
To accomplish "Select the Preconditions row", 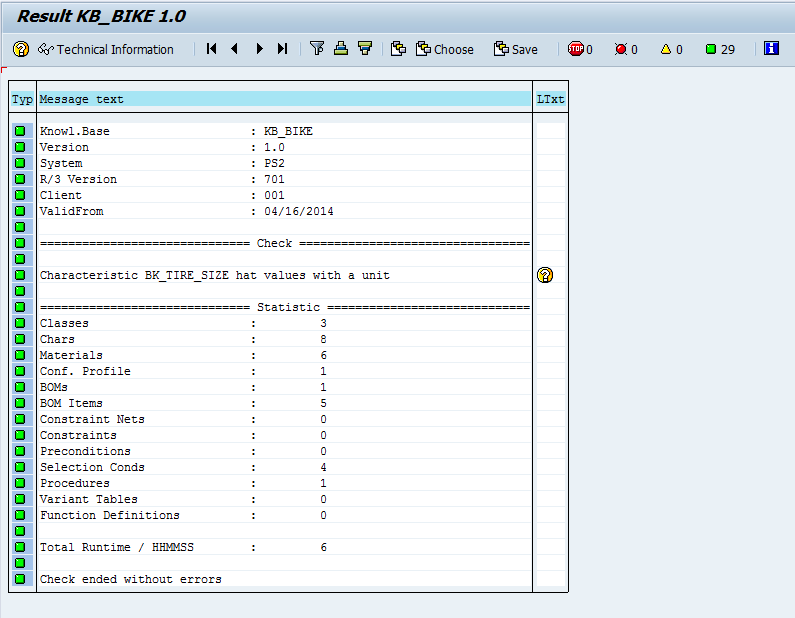I will (284, 451).
